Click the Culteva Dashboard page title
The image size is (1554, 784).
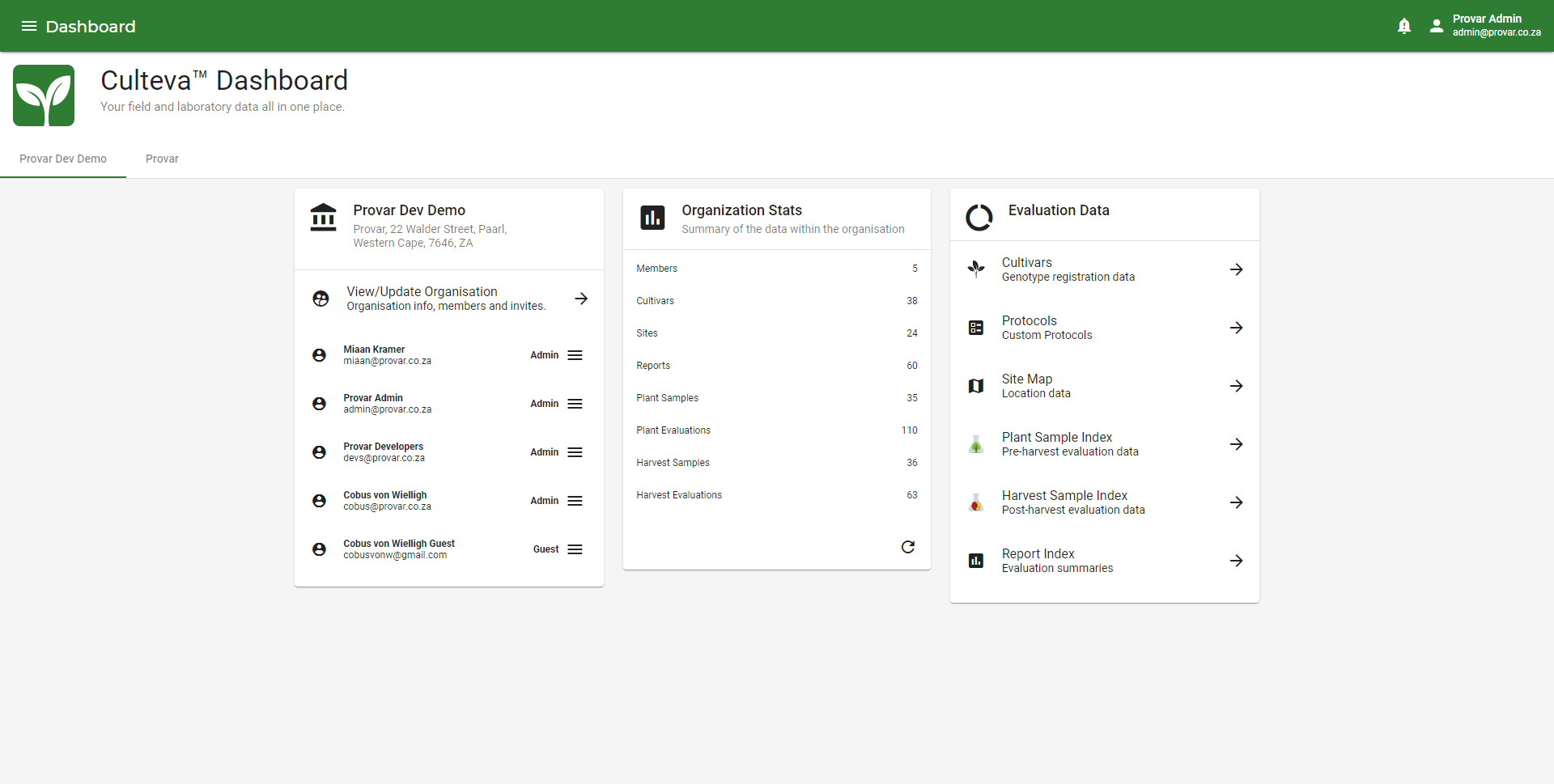224,80
